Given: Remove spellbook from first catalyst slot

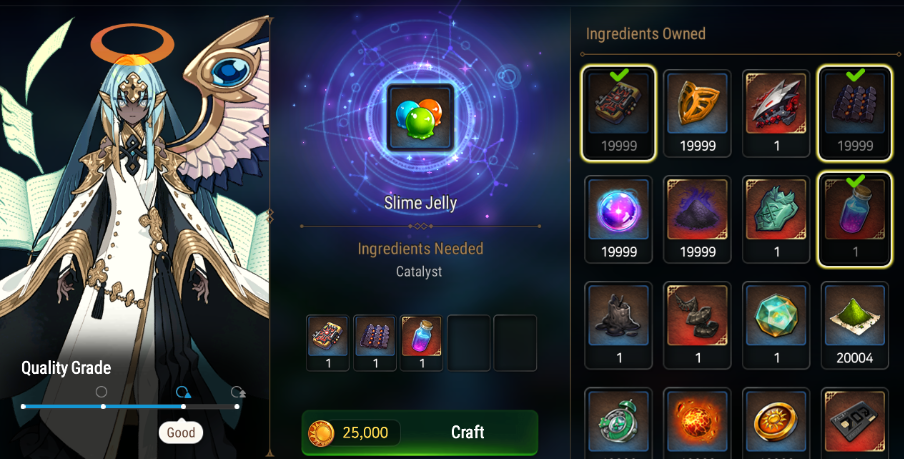Looking at the screenshot, I should tap(327, 343).
